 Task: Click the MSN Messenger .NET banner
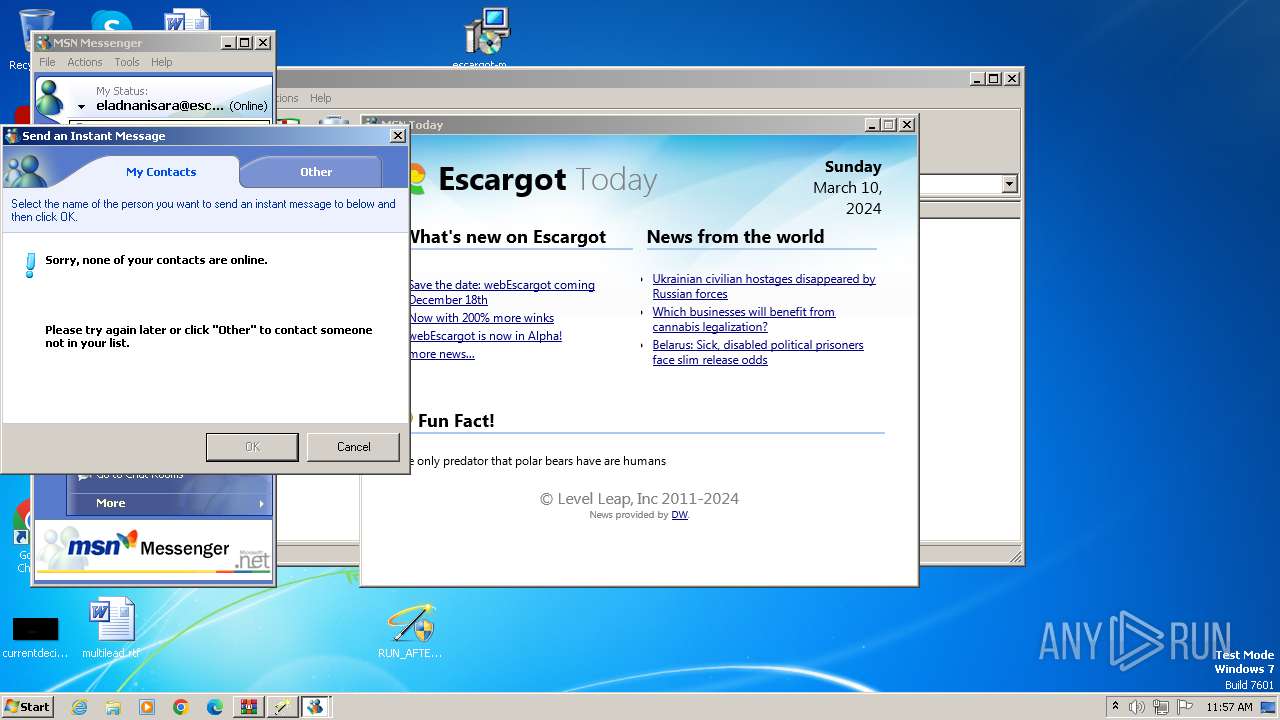[x=153, y=548]
